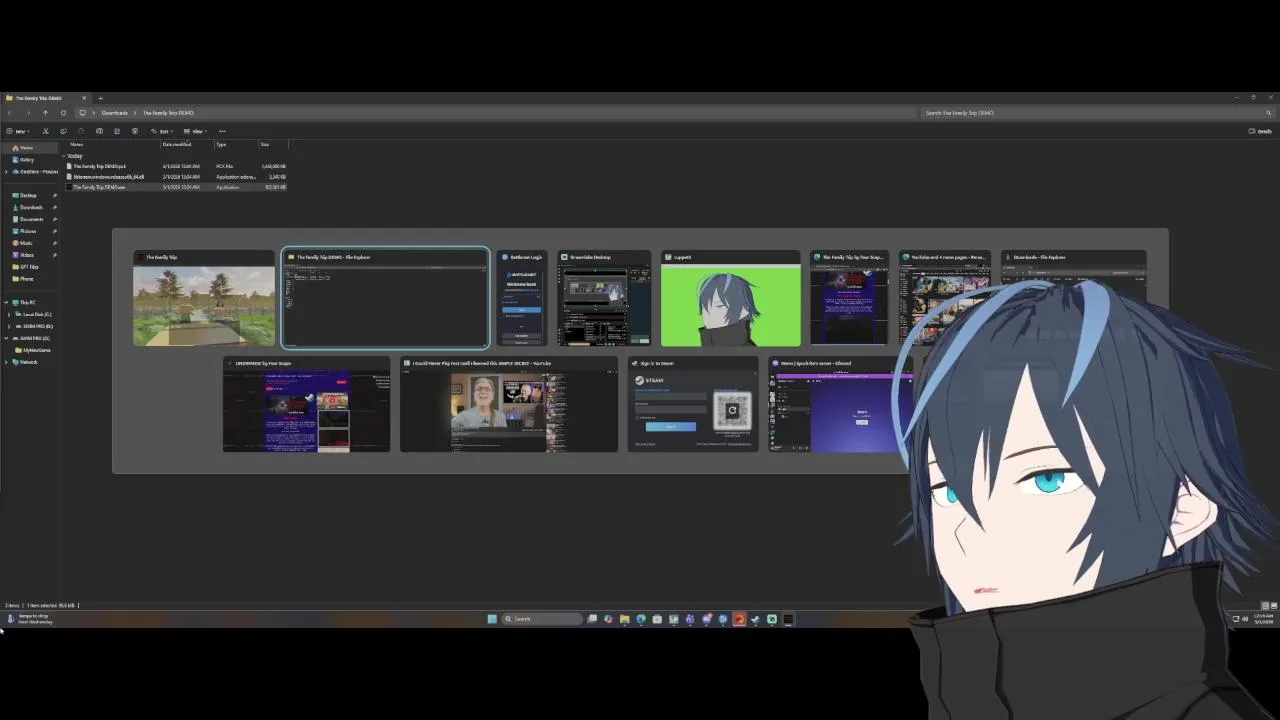Click the Rename icon in toolbar

(x=99, y=131)
